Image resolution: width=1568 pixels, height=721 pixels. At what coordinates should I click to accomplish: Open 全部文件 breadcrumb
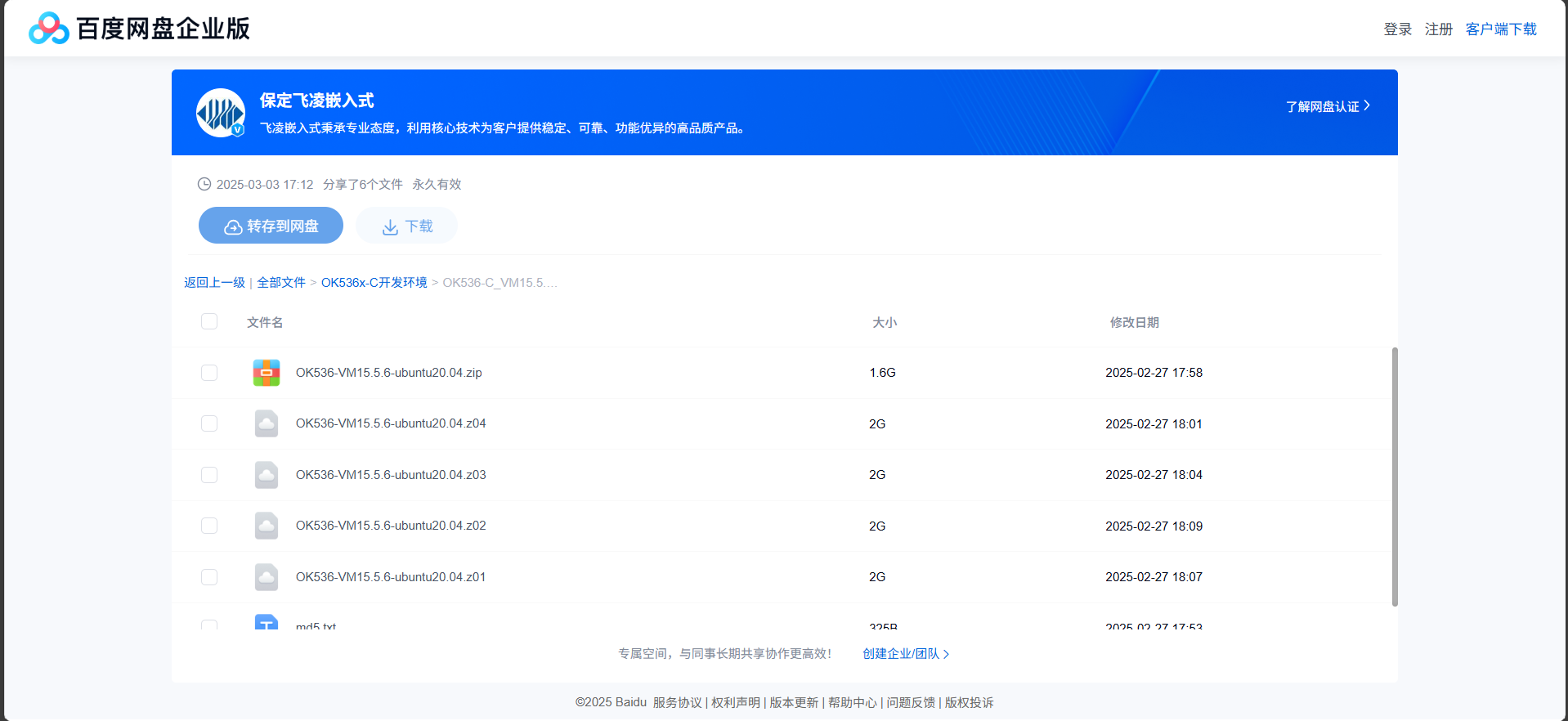pos(281,282)
